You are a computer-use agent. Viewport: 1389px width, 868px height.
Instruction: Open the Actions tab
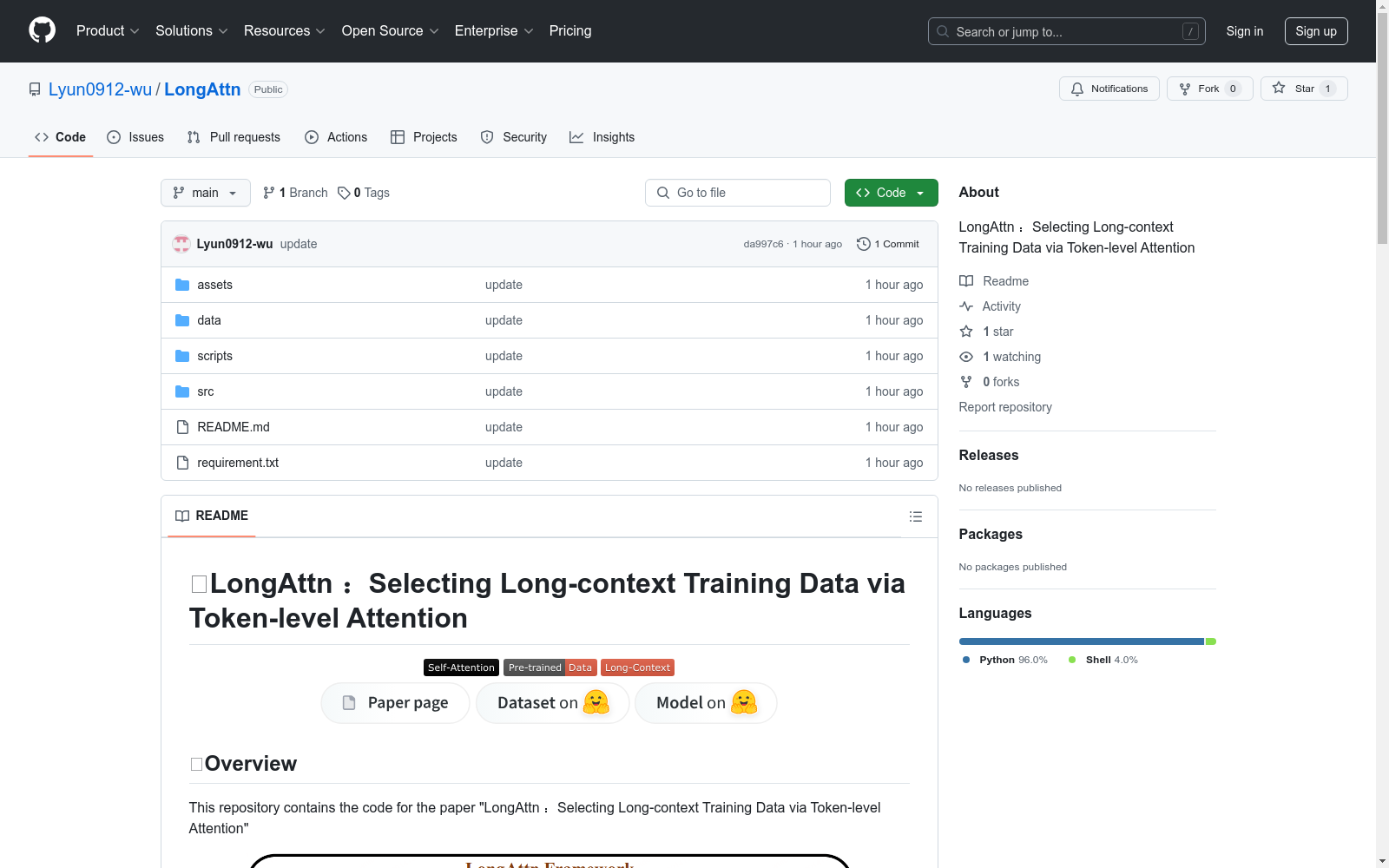point(336,137)
